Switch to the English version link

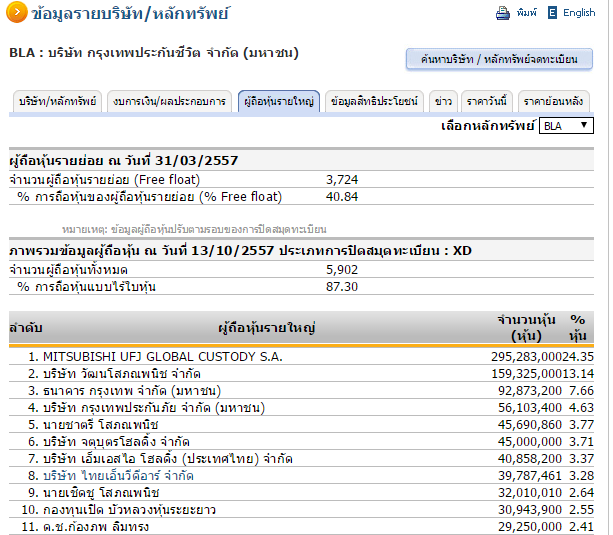(579, 13)
